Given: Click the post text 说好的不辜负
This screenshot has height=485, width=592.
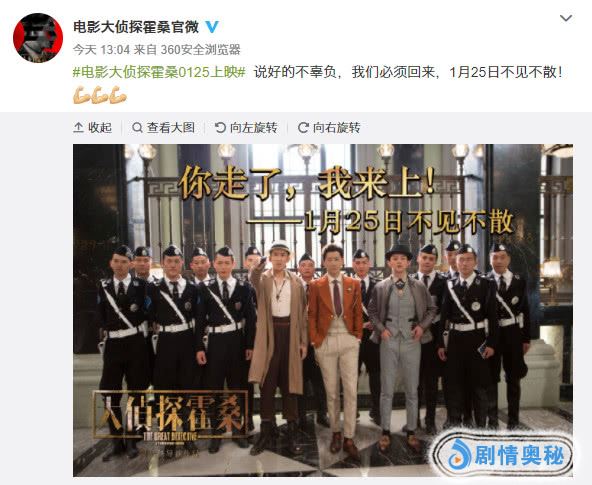Looking at the screenshot, I should click(295, 72).
